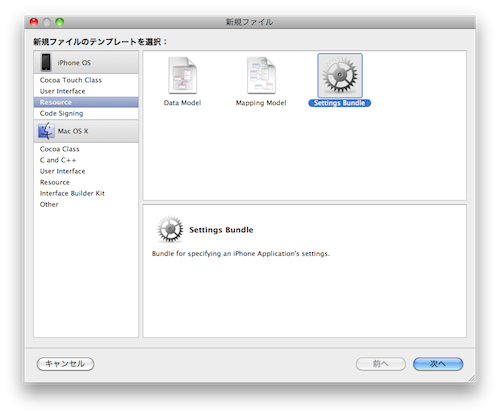Select the Data Model template icon
This screenshot has width=500, height=416.
click(182, 75)
